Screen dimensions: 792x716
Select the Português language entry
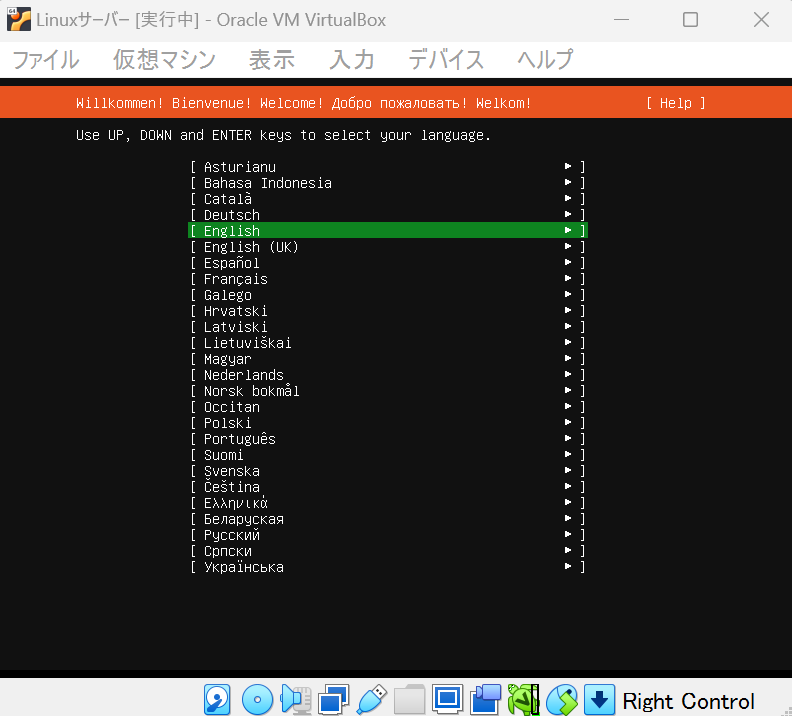[x=387, y=439]
